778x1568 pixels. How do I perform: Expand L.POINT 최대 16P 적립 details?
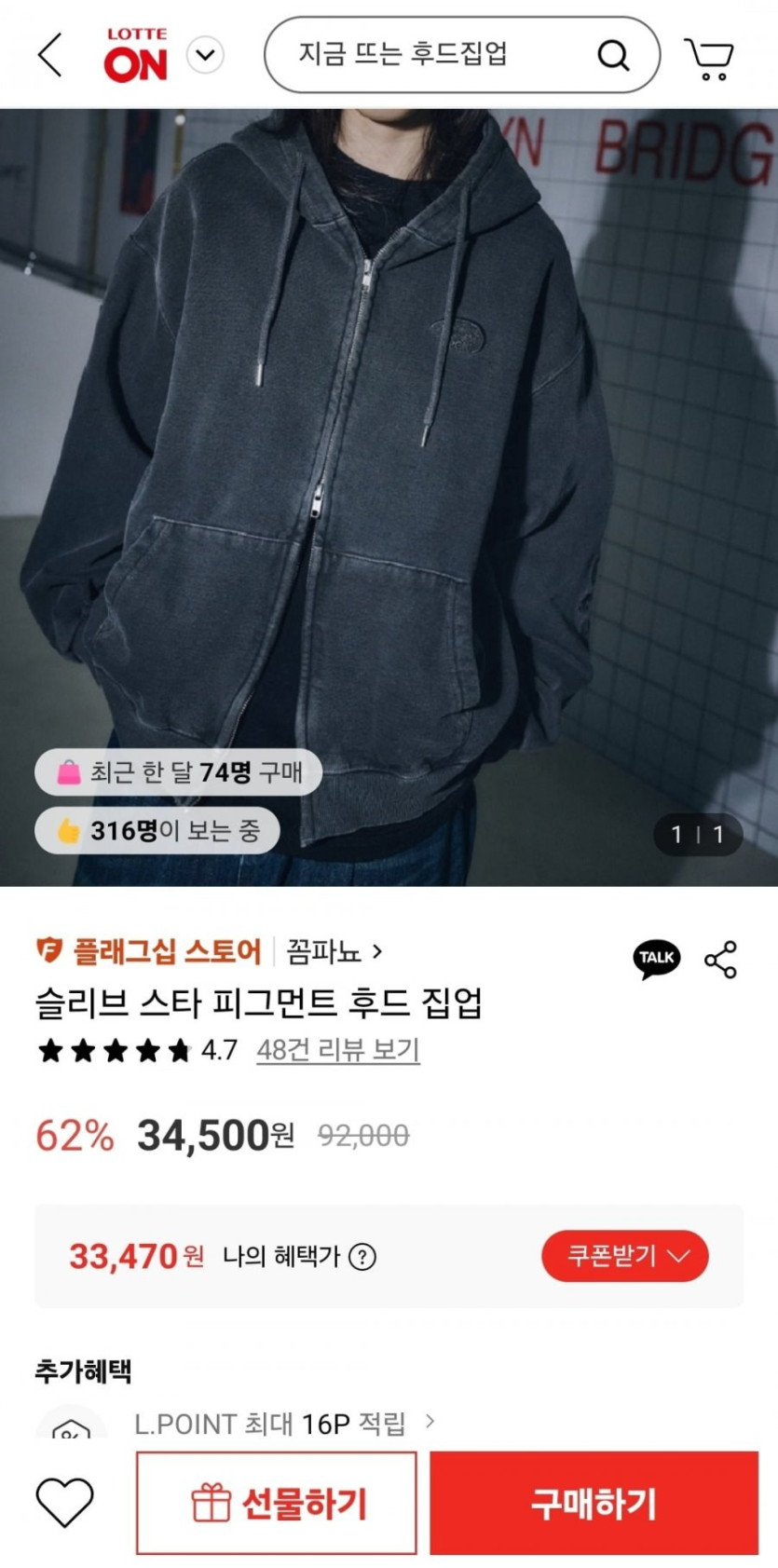coord(284,1423)
